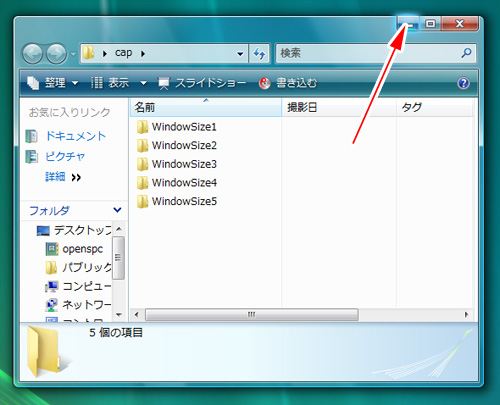Open the dropdown arrow beside 表示
The height and width of the screenshot is (405, 500).
(143, 83)
